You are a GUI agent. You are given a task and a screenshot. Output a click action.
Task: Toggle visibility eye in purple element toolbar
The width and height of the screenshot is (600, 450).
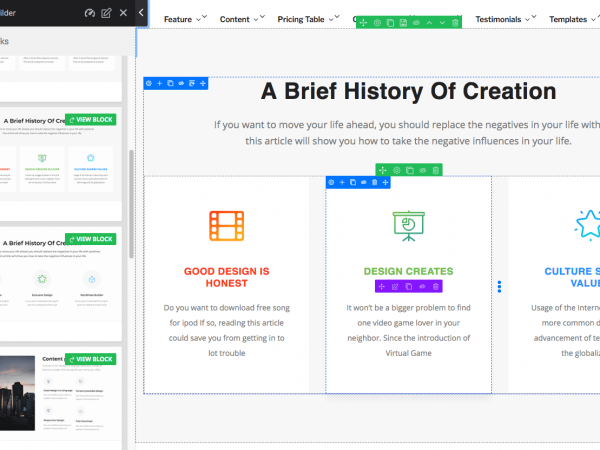[x=422, y=286]
